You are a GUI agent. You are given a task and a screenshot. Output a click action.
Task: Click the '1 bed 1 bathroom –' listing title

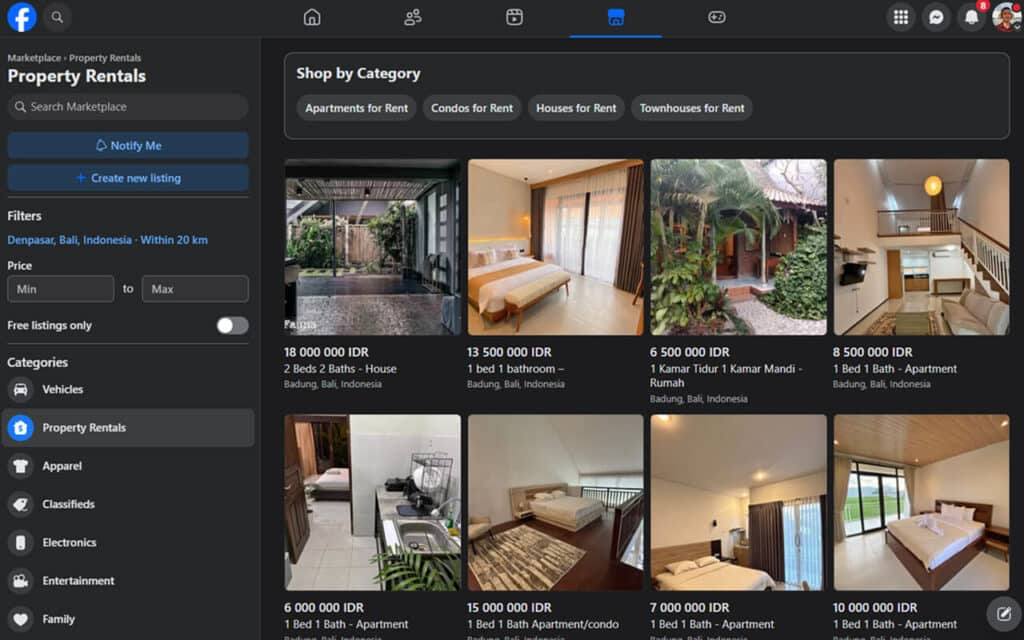(515, 369)
